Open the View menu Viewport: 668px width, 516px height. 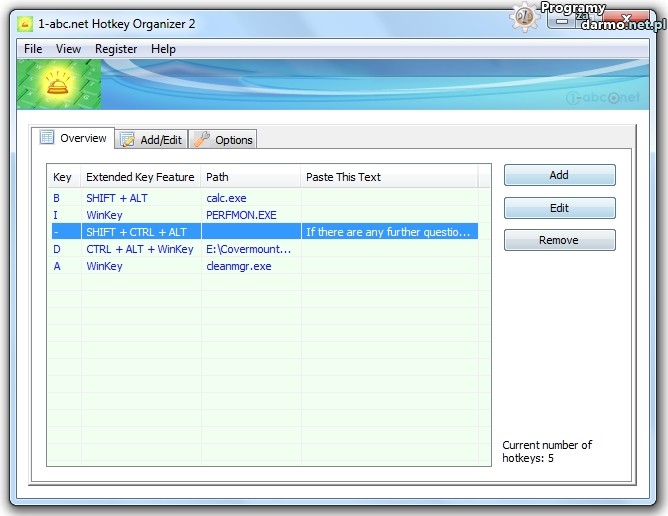point(68,49)
